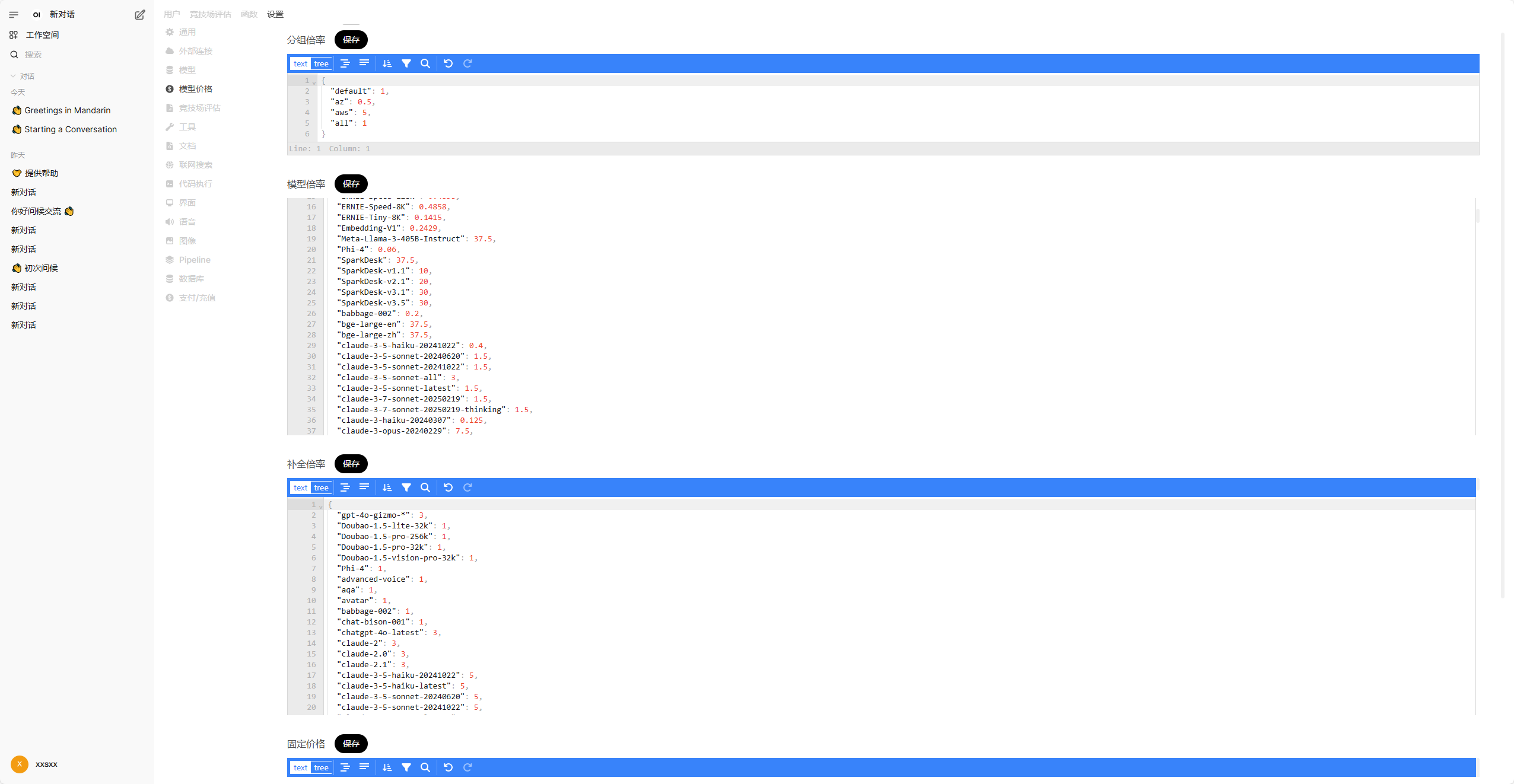Switch 分组倍率 editor to text mode
The image size is (1514, 784).
(301, 63)
